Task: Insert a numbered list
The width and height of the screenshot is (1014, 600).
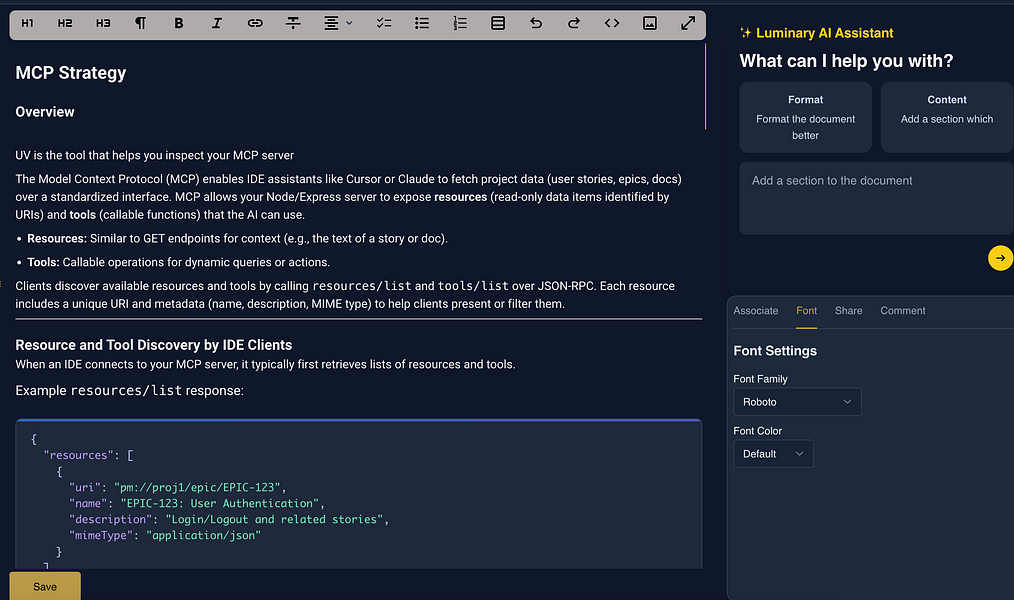Action: tap(460, 23)
